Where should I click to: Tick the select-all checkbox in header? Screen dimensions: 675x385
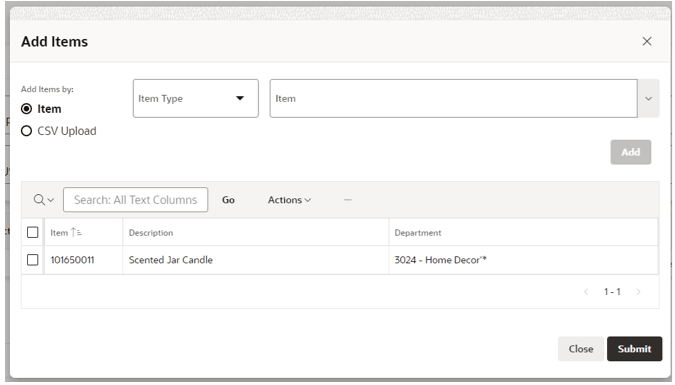(33, 233)
